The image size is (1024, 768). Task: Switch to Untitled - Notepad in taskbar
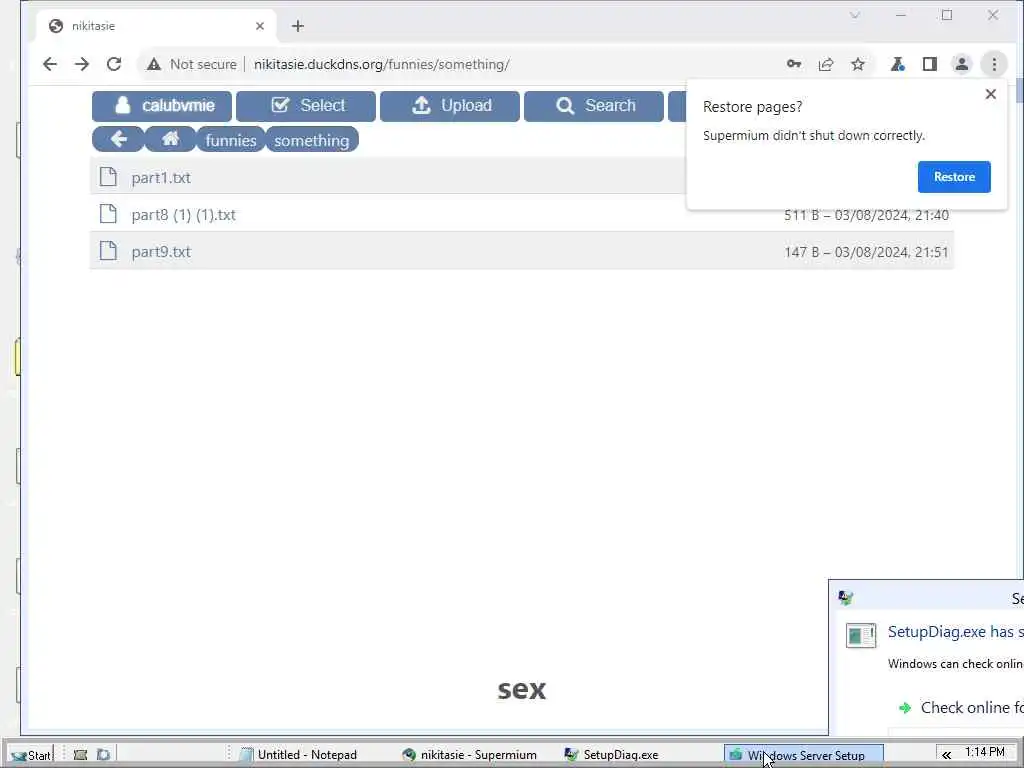pyautogui.click(x=299, y=755)
